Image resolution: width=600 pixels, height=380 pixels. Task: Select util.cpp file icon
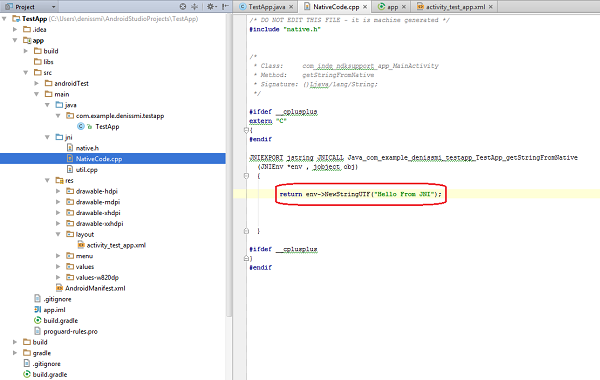tap(70, 169)
